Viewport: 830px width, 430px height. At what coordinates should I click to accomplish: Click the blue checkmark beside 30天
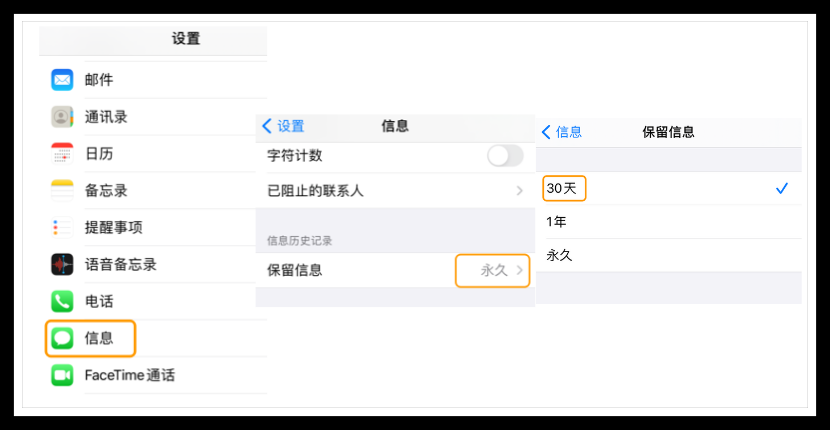(x=782, y=188)
